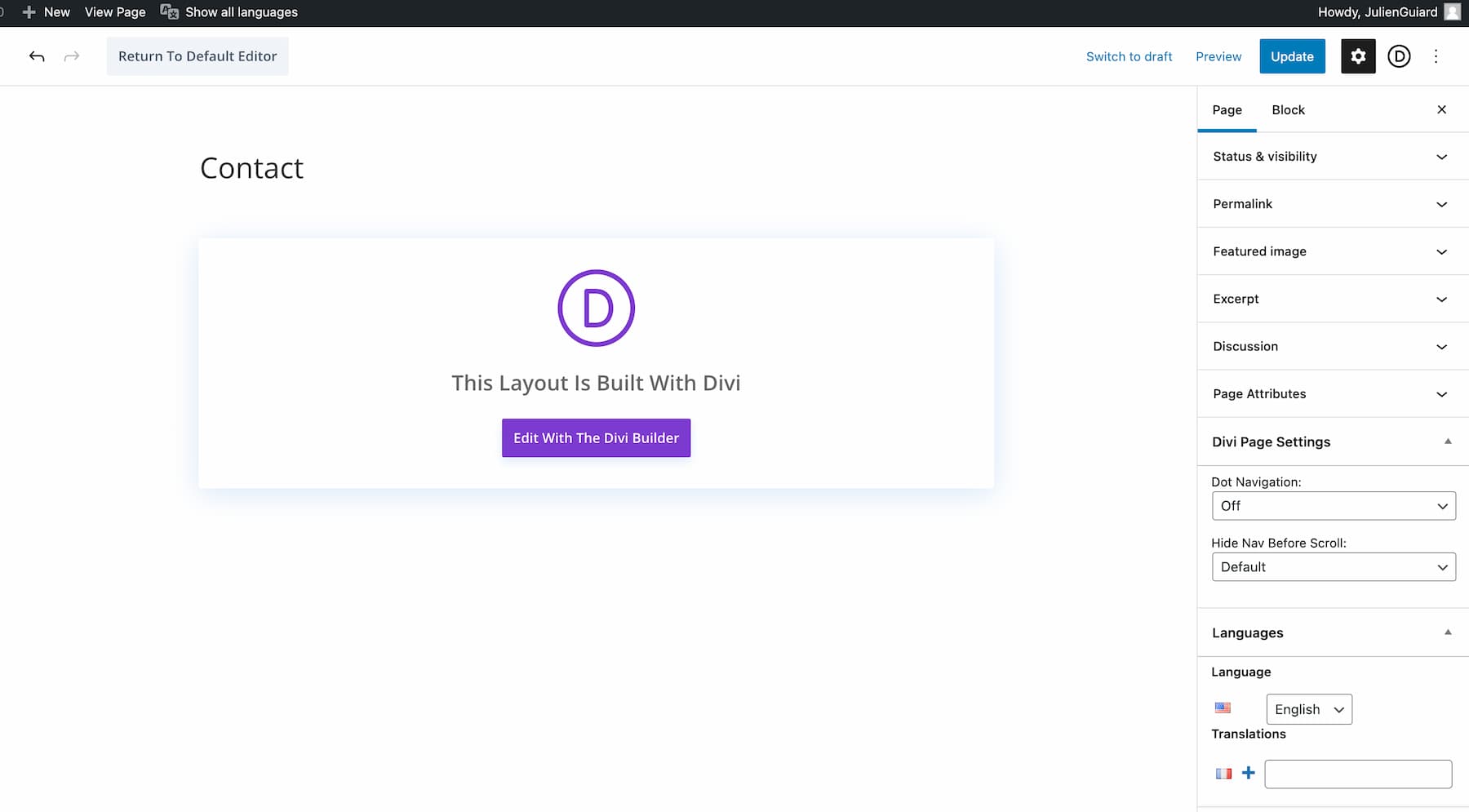This screenshot has width=1469, height=812.
Task: Close the settings sidebar panel
Action: [x=1442, y=109]
